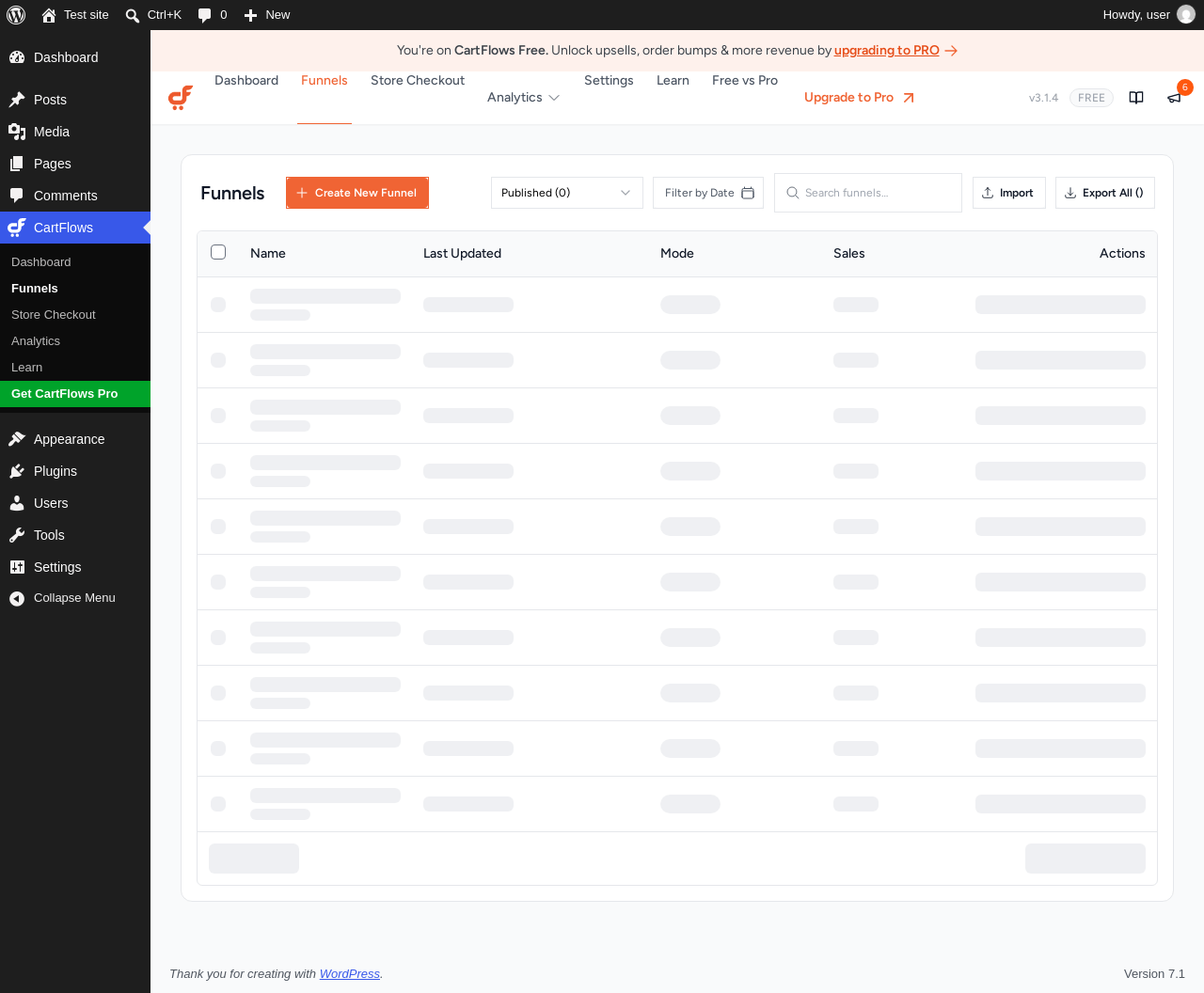Open Posts in the sidebar
Image resolution: width=1204 pixels, height=993 pixels.
pos(75,100)
